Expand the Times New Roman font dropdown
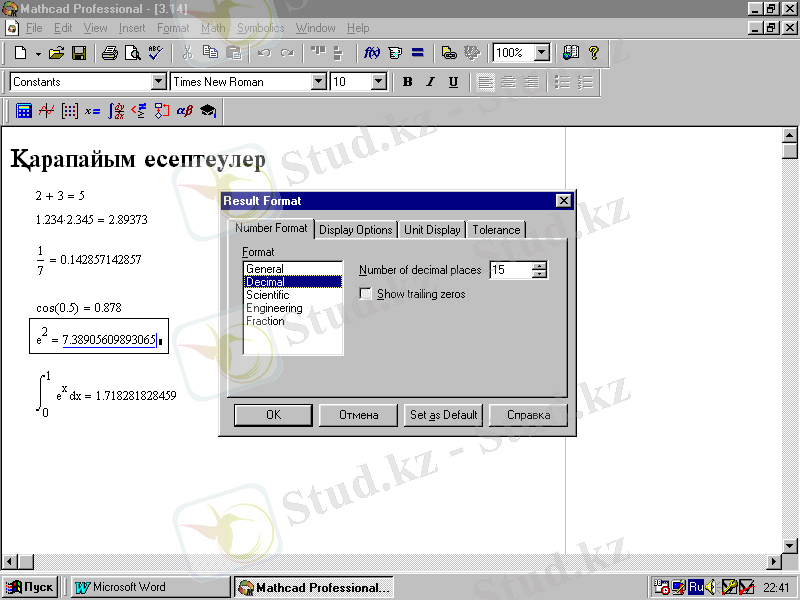Screen dimensions: 800x600 tap(319, 82)
